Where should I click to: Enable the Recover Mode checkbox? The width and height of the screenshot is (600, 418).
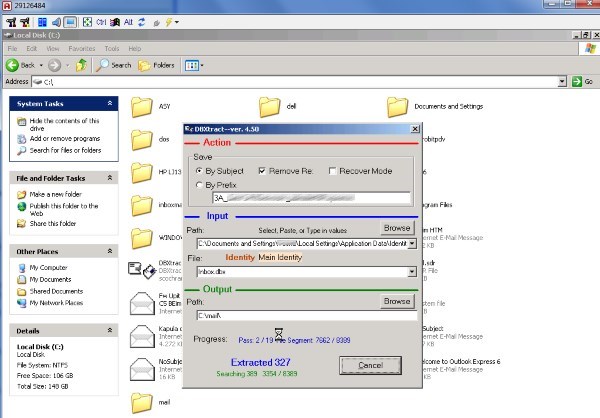pyautogui.click(x=333, y=171)
